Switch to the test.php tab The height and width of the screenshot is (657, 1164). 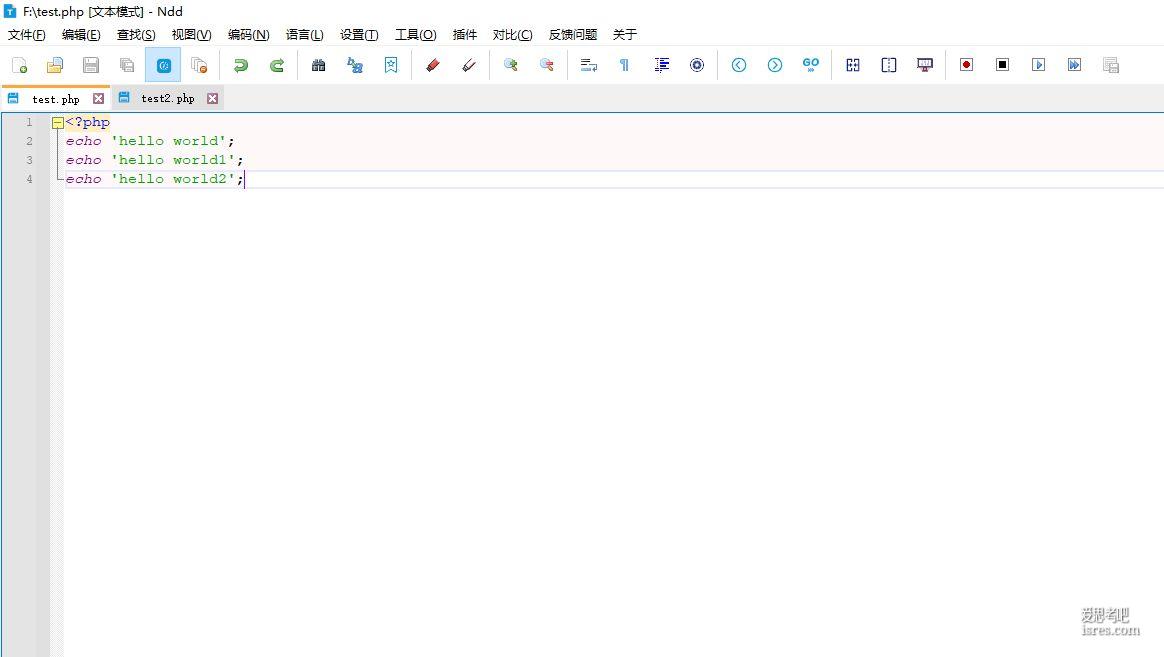tap(56, 99)
